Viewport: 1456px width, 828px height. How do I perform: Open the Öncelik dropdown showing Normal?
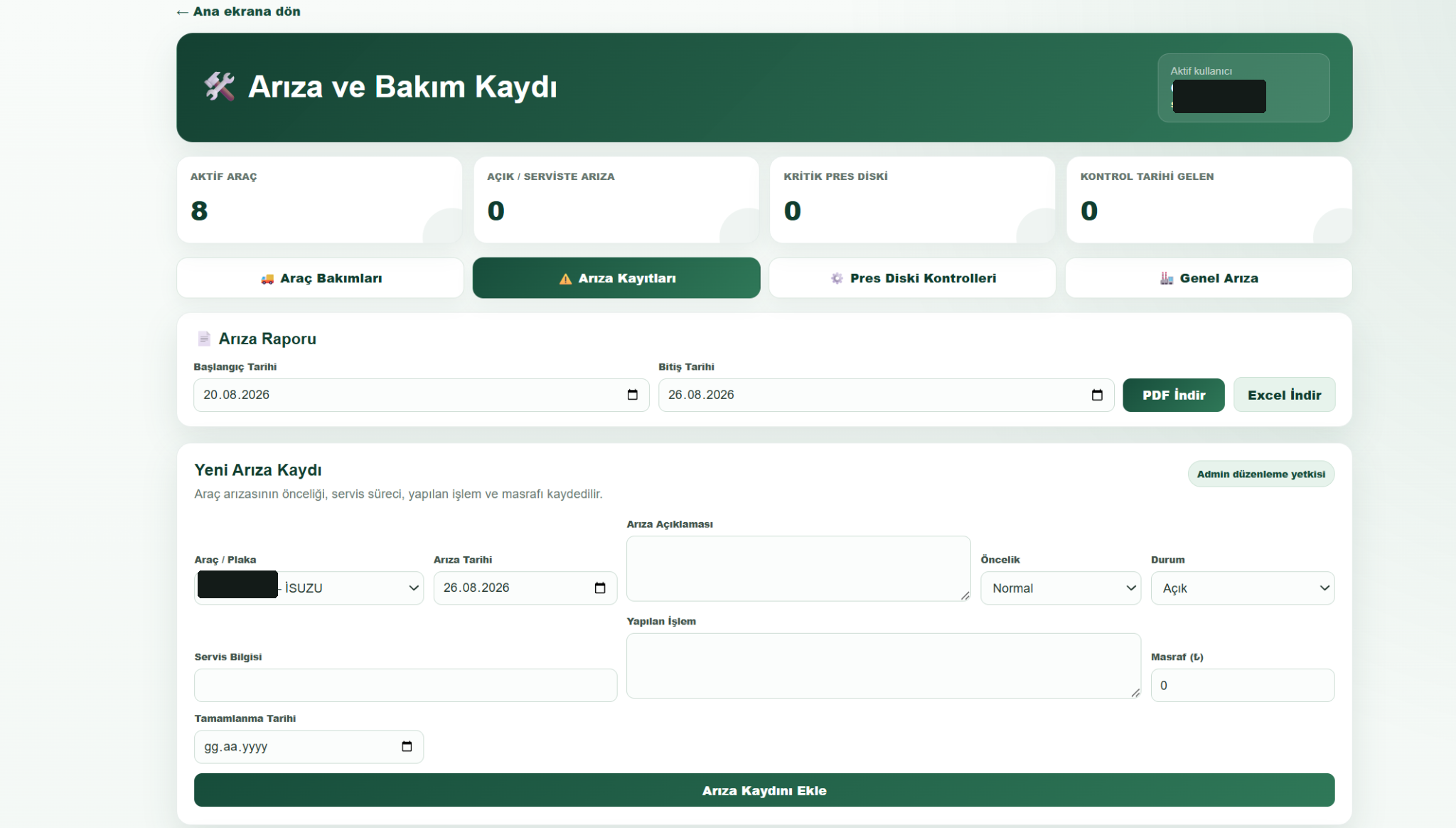(1061, 588)
